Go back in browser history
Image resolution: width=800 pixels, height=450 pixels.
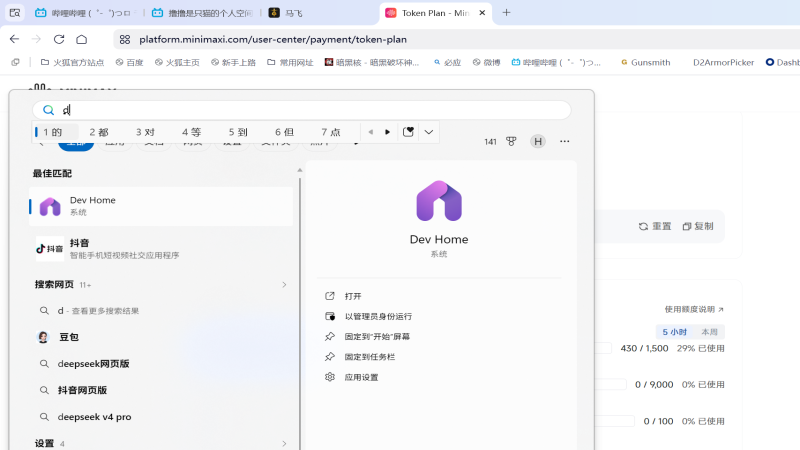point(14,39)
